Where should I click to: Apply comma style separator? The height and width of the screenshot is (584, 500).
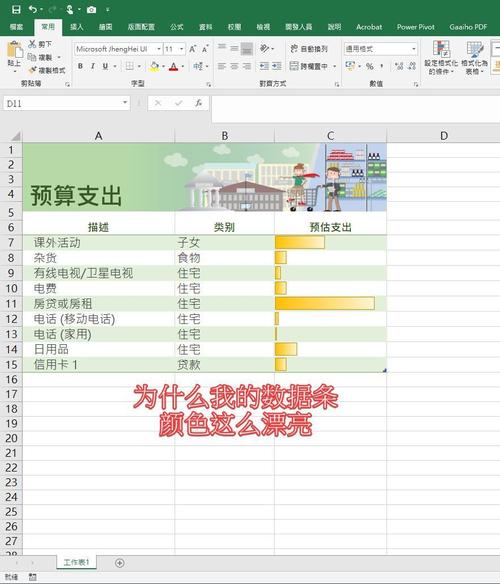coord(382,66)
